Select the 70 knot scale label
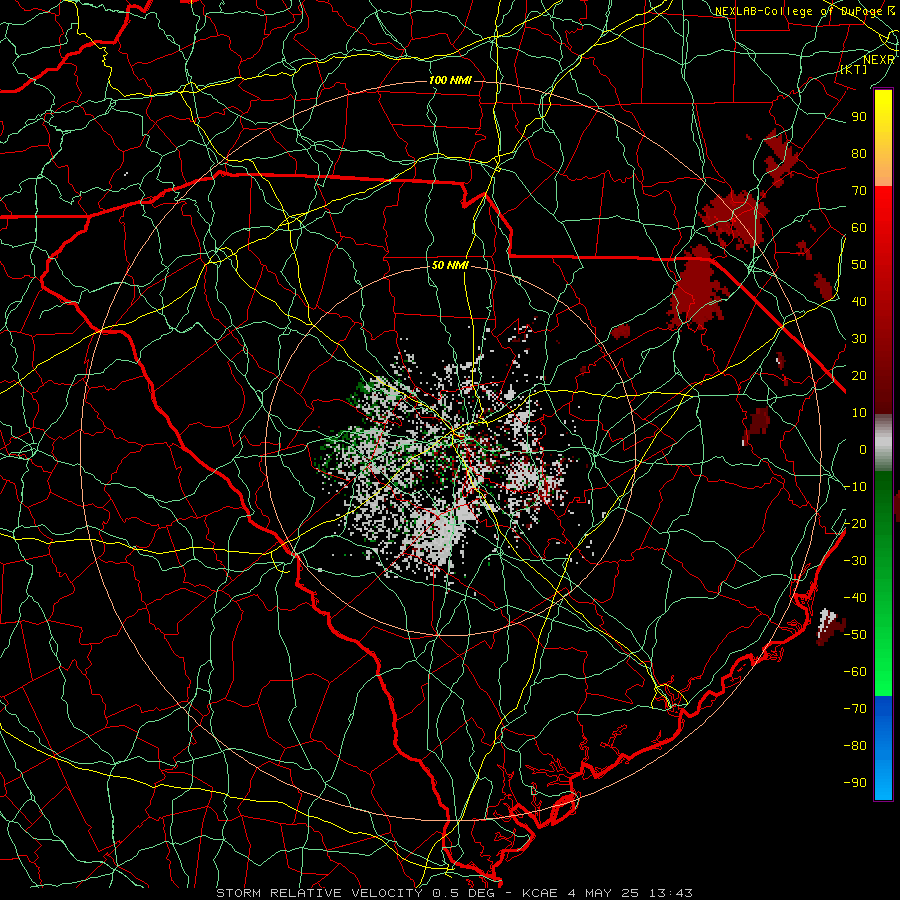Image resolution: width=900 pixels, height=900 pixels. click(859, 191)
